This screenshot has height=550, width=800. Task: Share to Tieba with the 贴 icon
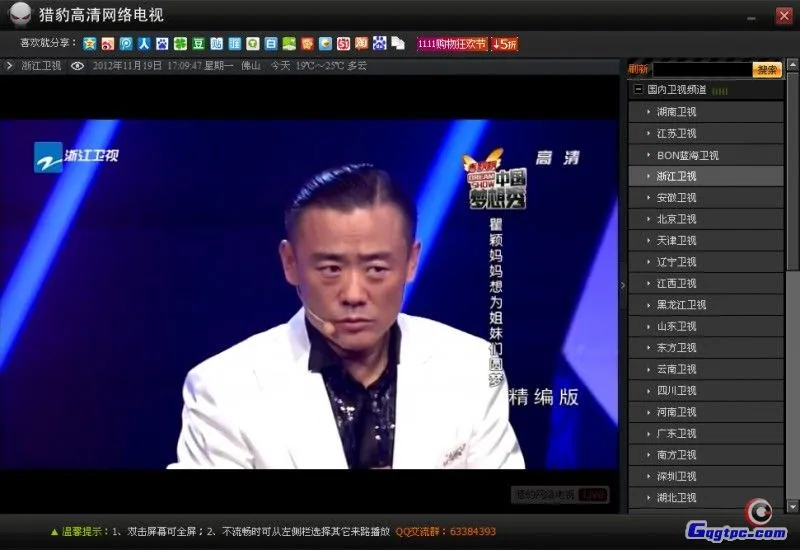pos(216,44)
